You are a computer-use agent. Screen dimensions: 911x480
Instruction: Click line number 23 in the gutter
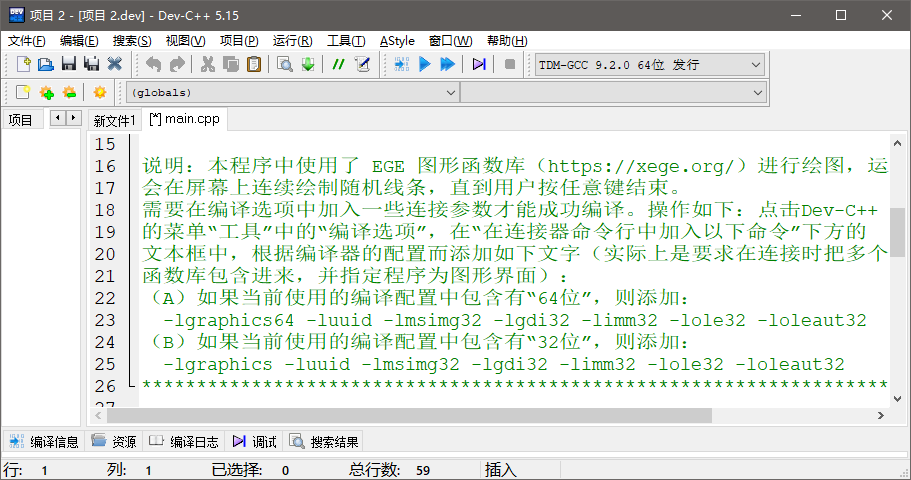pos(105,320)
